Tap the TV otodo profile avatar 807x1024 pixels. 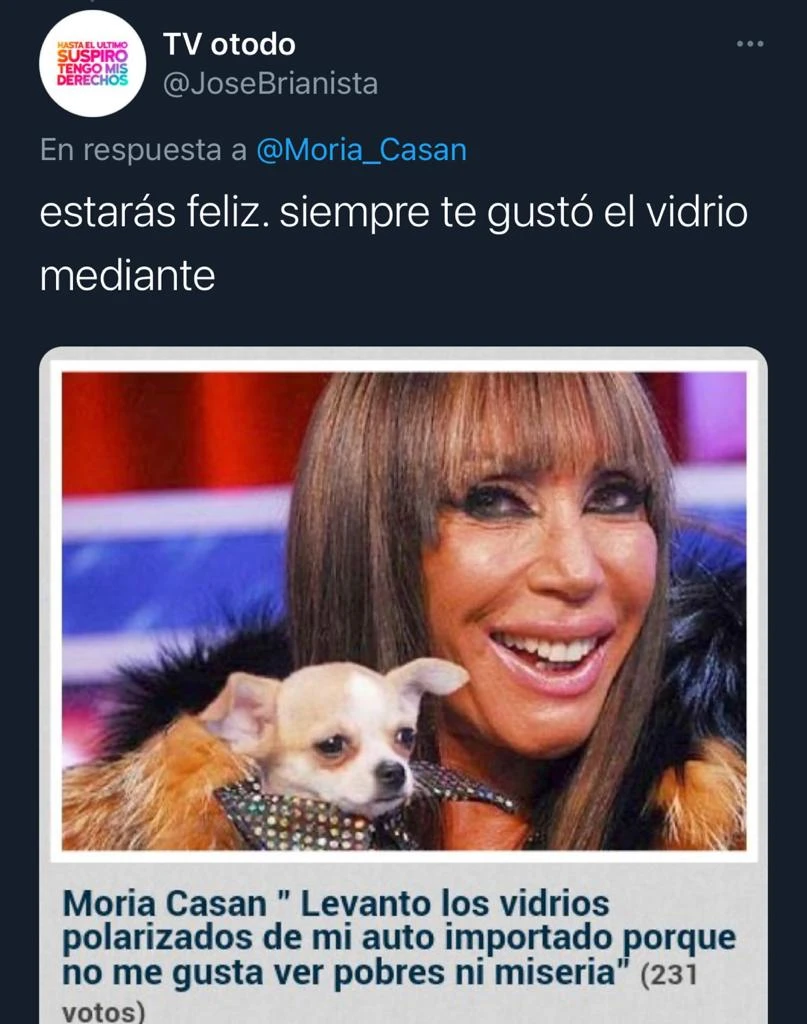coord(93,64)
